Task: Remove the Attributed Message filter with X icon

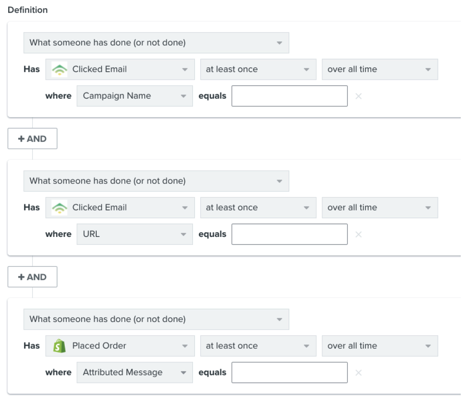Action: click(x=358, y=373)
